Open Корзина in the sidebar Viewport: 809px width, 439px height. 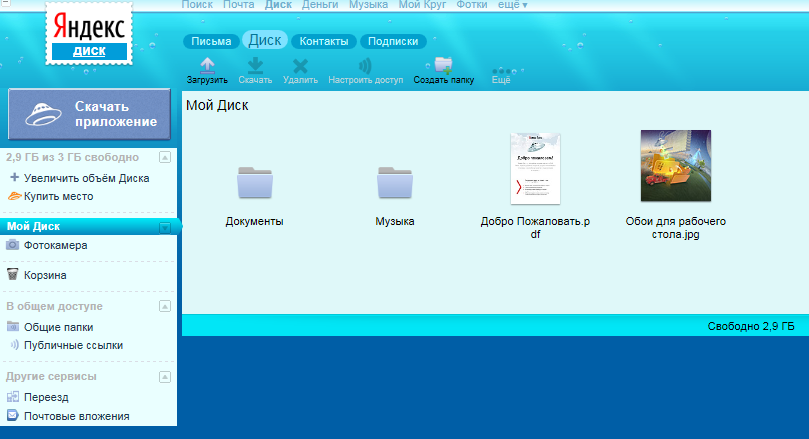[x=45, y=275]
